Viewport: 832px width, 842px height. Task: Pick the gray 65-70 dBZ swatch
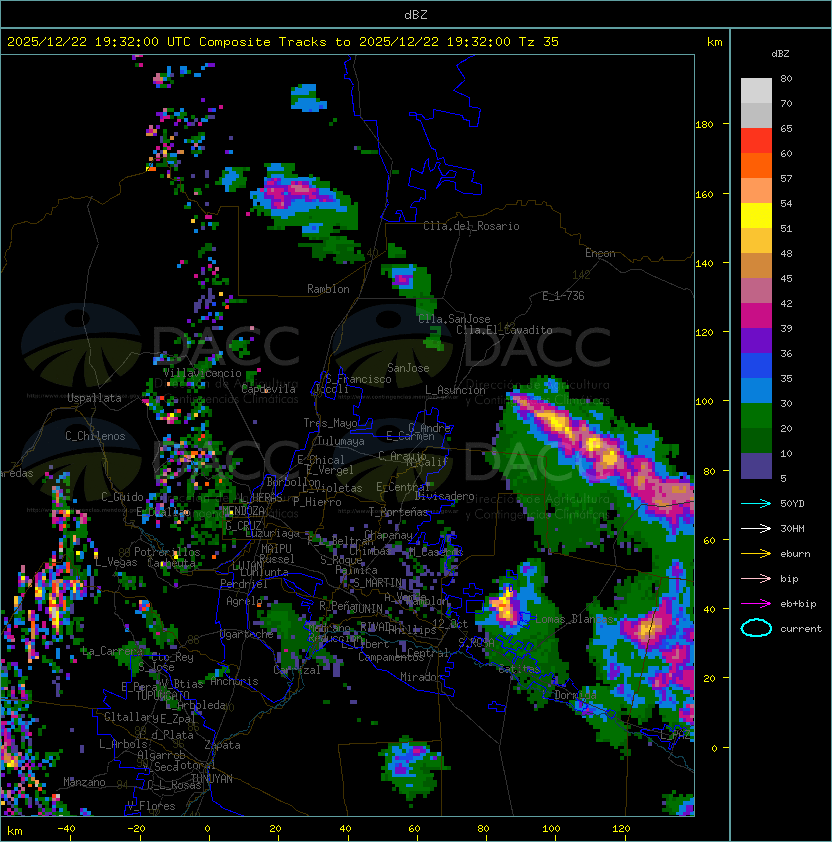pyautogui.click(x=756, y=115)
